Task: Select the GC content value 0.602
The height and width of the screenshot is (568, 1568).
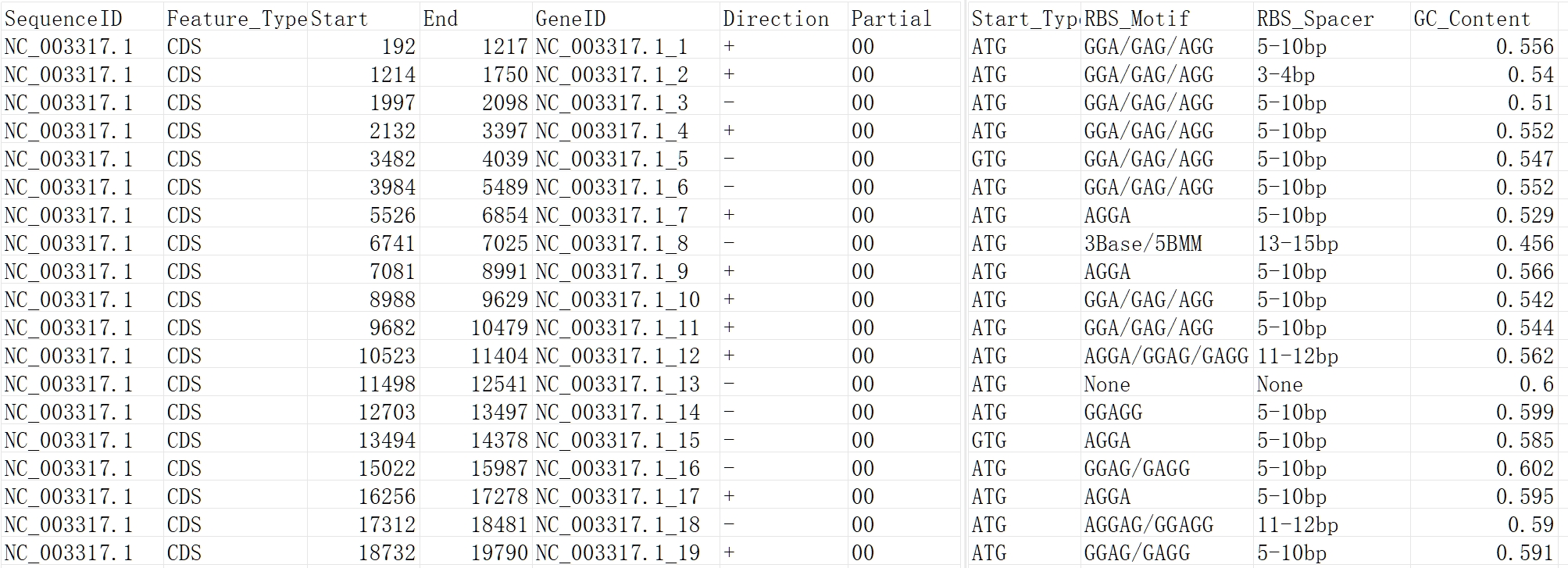Action: (1488, 469)
